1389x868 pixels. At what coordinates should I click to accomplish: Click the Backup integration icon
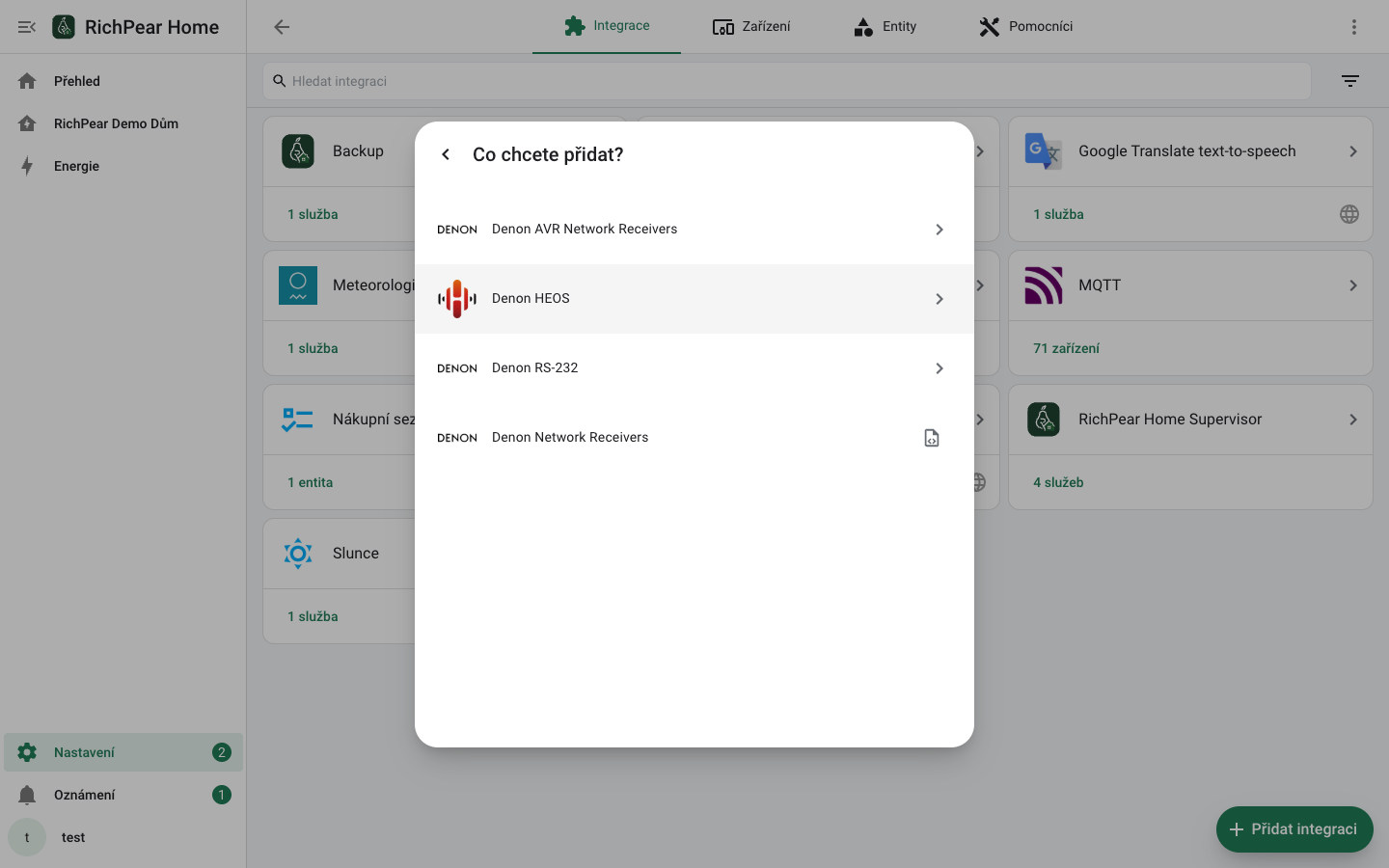coord(298,151)
